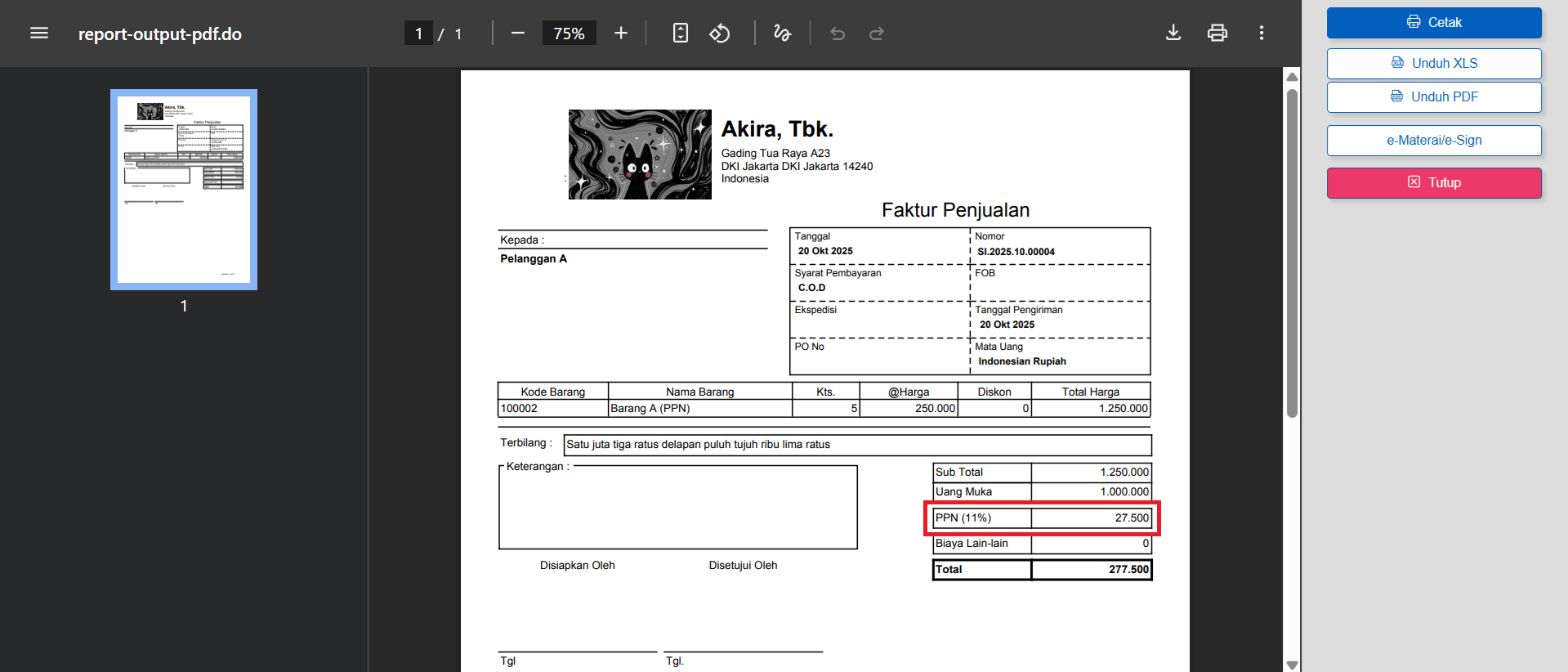
Task: Click the Unduh XLS button
Action: click(1434, 64)
